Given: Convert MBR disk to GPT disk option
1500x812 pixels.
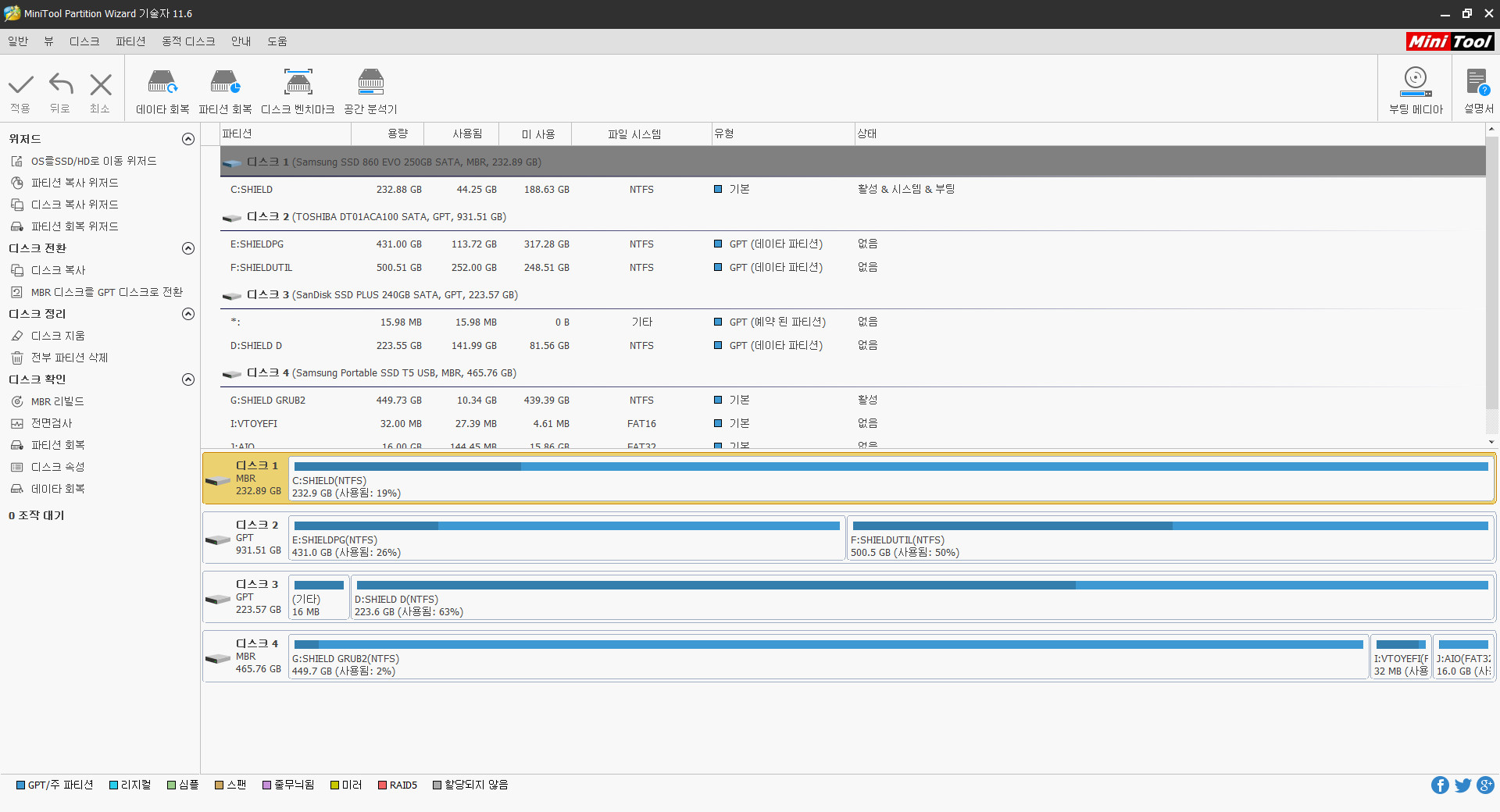Looking at the screenshot, I should tap(106, 292).
